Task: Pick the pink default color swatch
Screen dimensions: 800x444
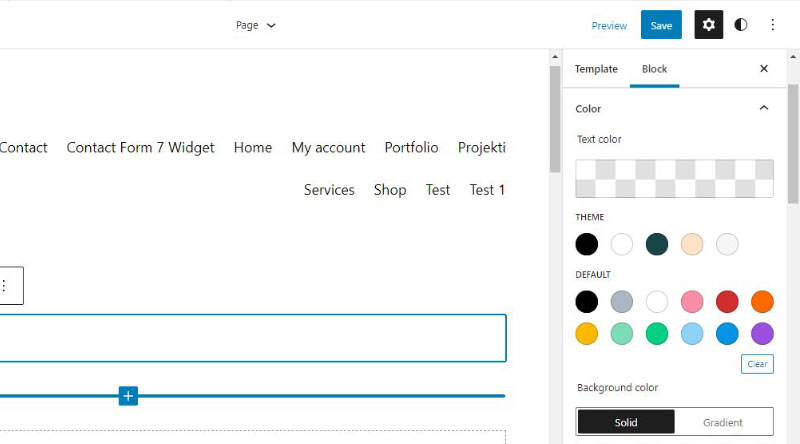Action: click(x=692, y=302)
